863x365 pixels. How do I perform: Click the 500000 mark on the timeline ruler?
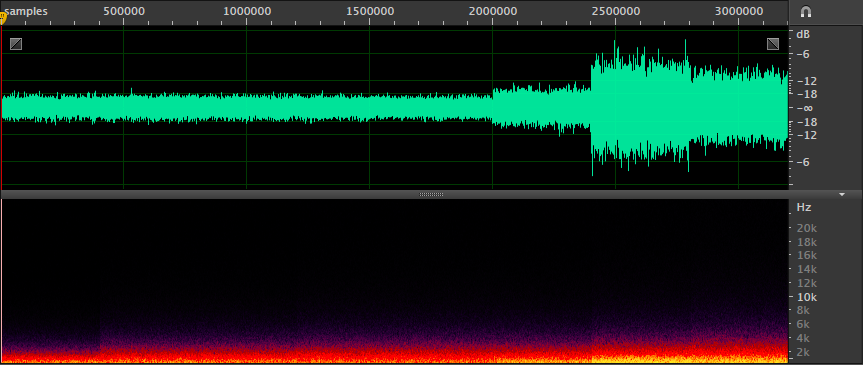click(x=124, y=11)
